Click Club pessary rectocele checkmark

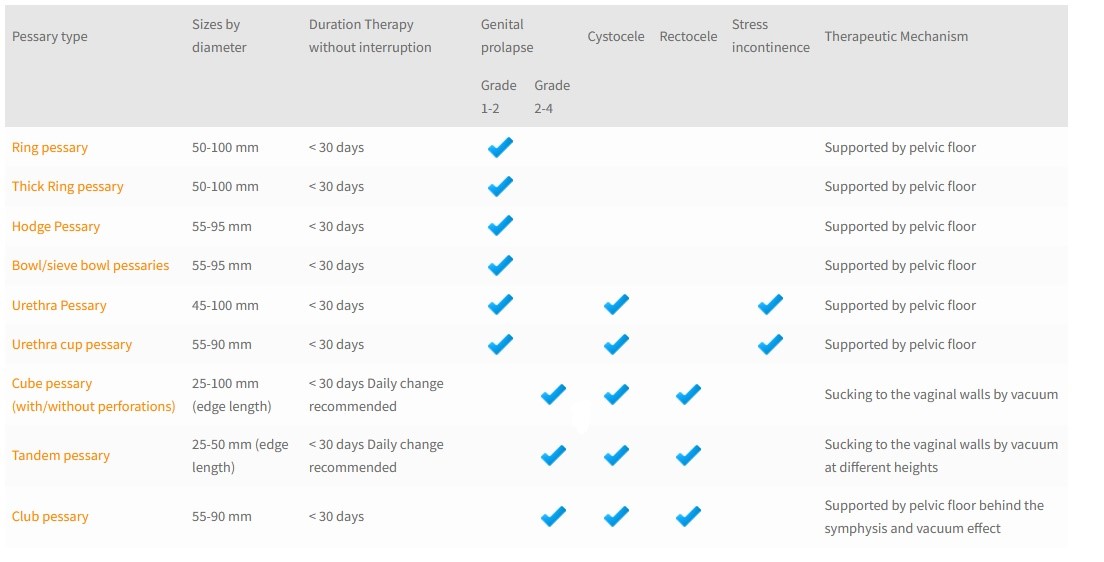click(688, 517)
